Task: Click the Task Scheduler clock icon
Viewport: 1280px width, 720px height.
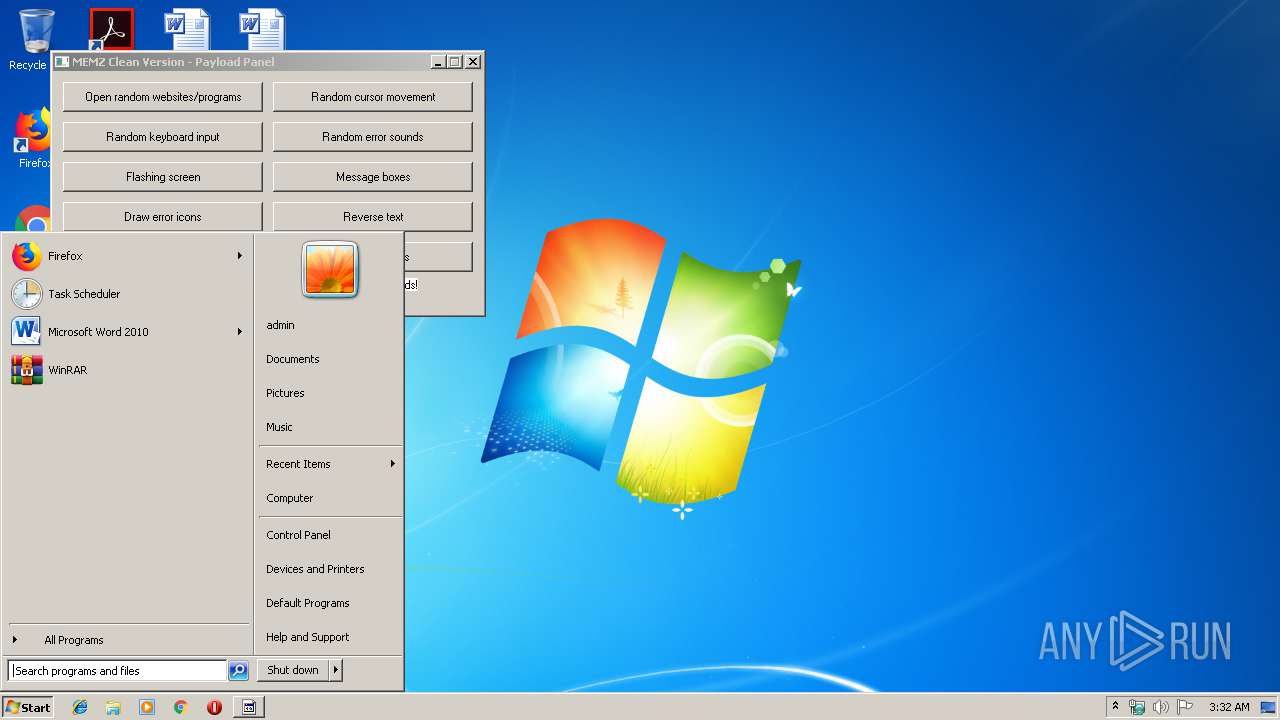Action: [x=27, y=294]
